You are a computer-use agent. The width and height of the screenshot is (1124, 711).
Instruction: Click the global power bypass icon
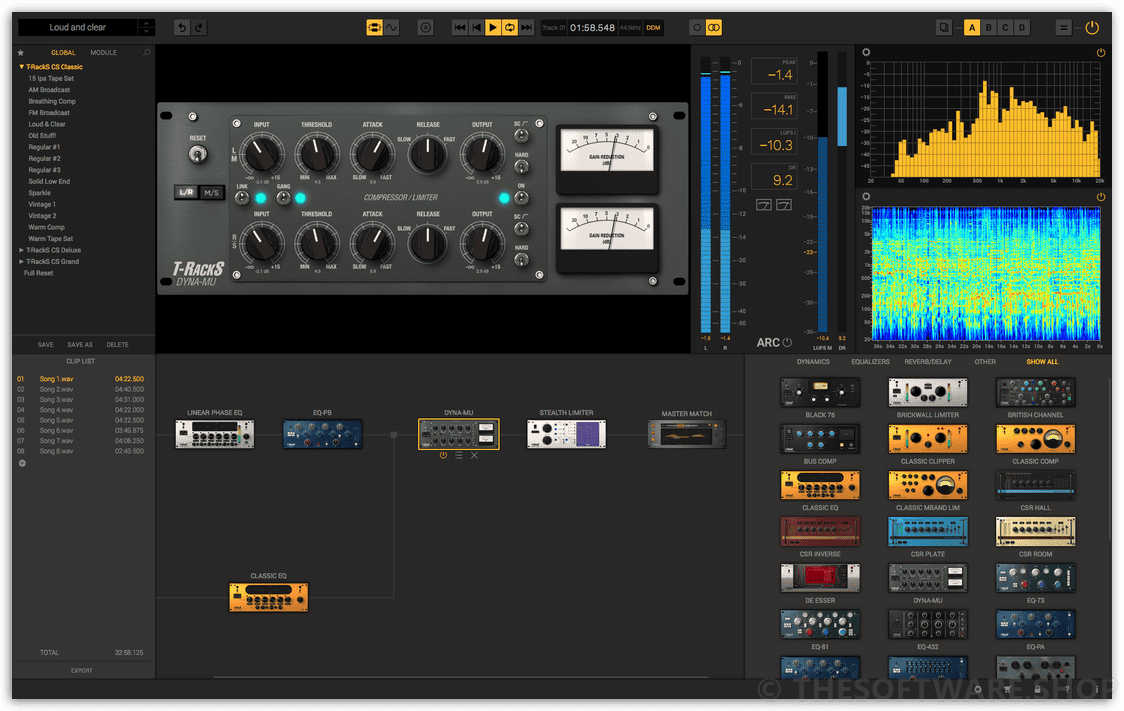point(1092,27)
